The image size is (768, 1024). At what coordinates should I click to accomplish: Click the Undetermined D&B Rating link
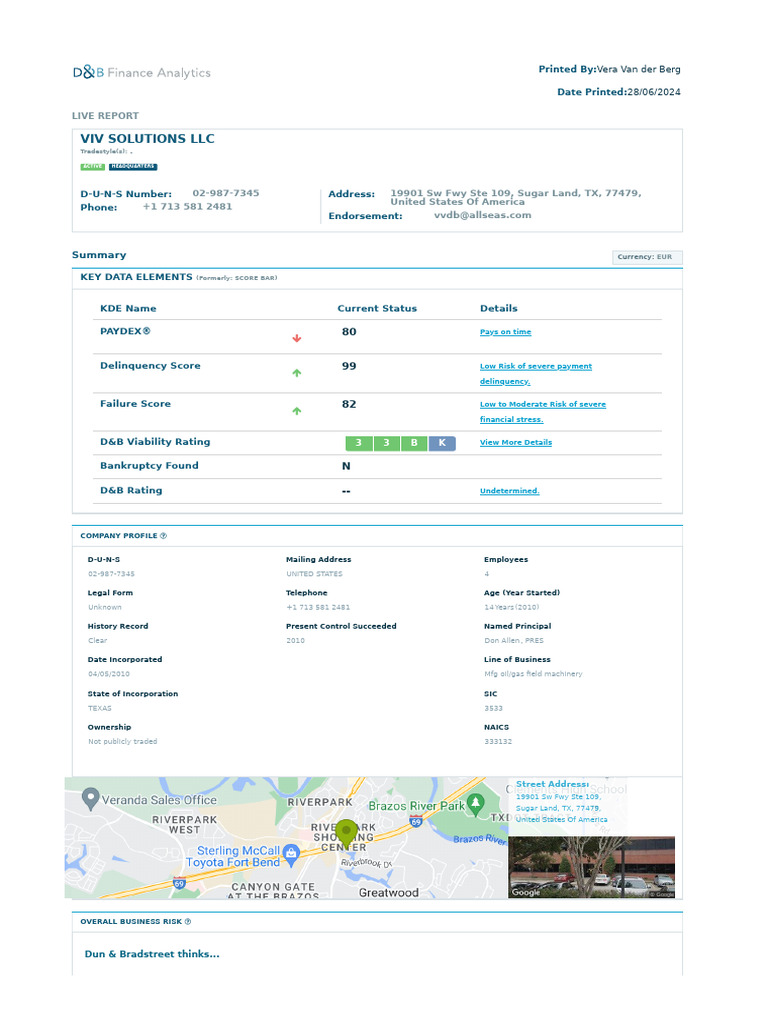(x=509, y=490)
